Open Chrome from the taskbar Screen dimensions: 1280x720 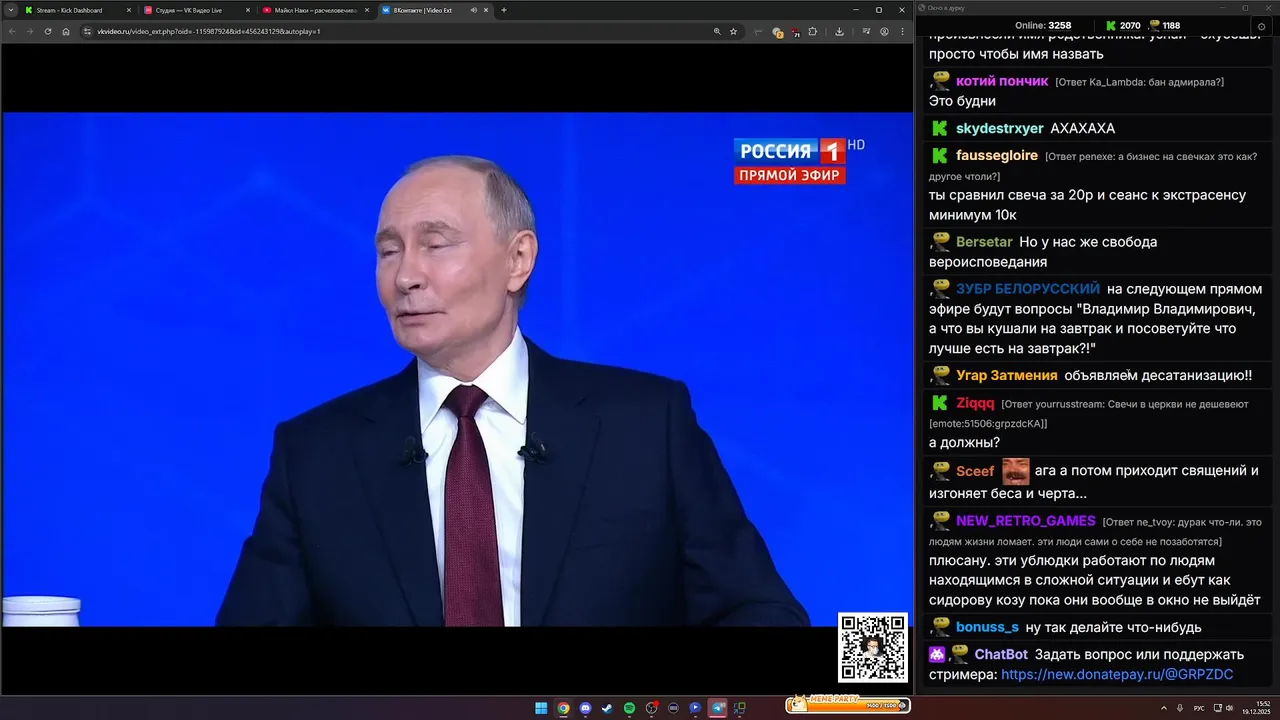click(x=564, y=708)
